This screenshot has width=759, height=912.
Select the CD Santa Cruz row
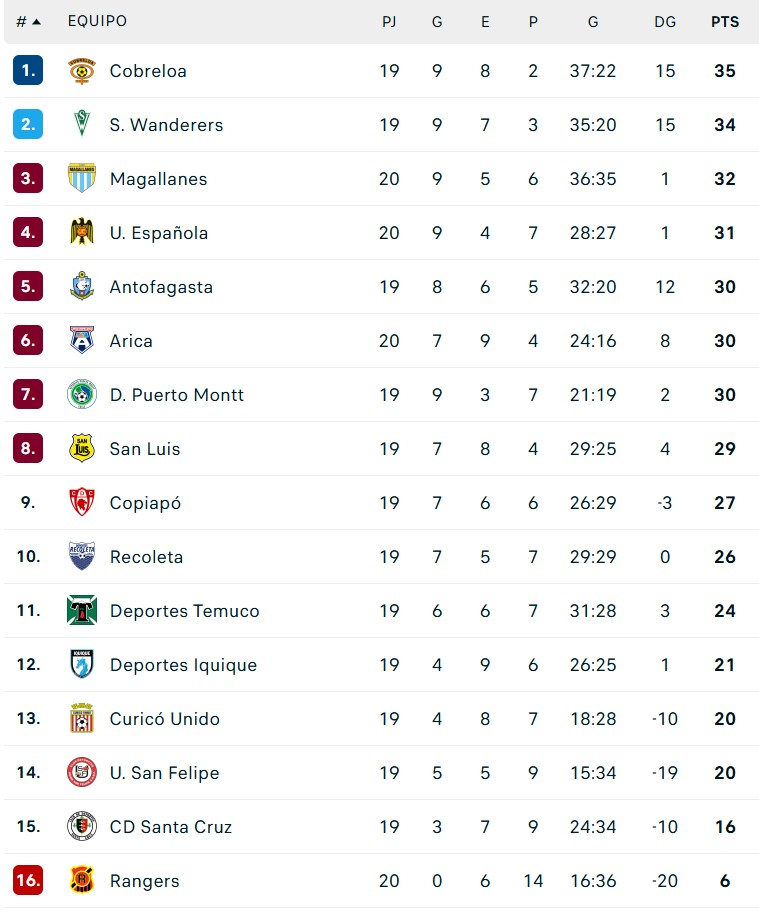[381, 826]
